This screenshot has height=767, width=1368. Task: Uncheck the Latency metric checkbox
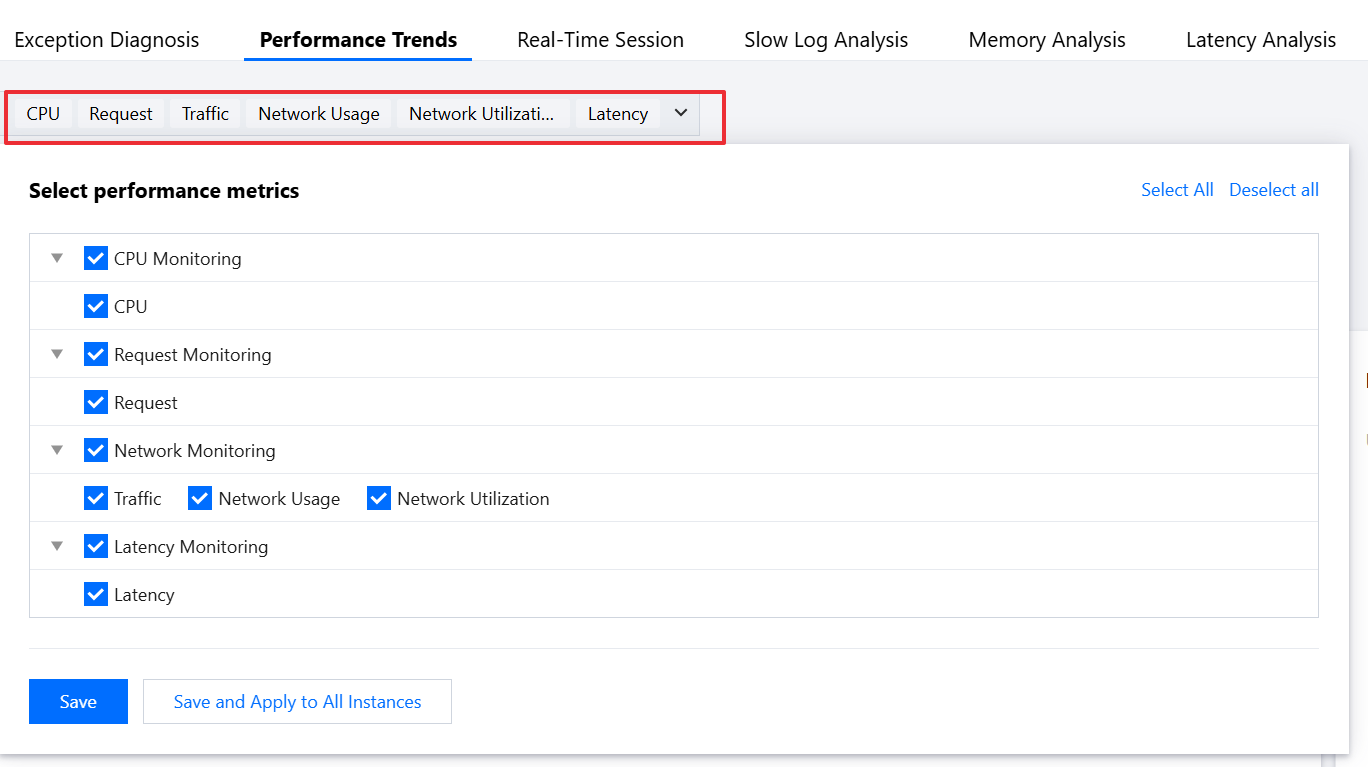click(96, 594)
